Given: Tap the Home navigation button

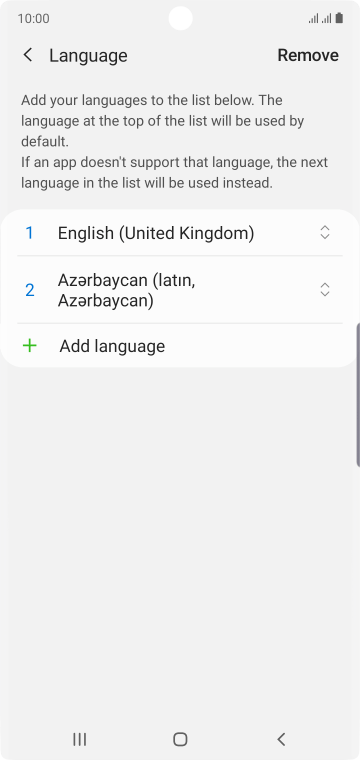Looking at the screenshot, I should pos(180,739).
